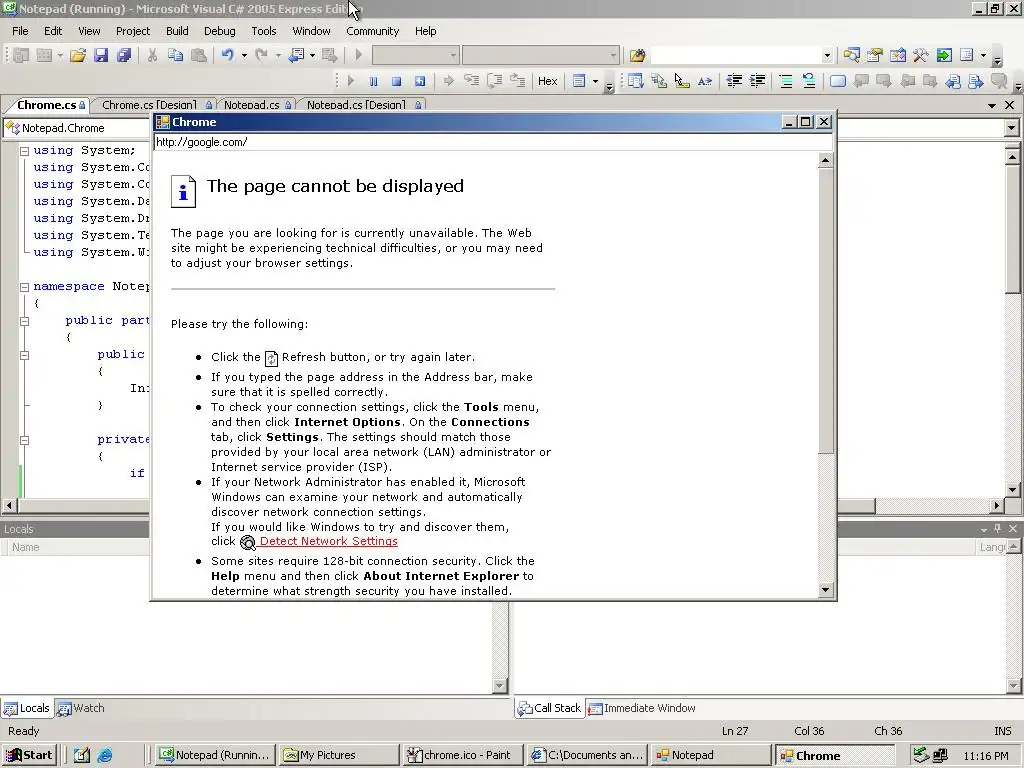Switch to Chrome.cs [Design] tab
1024x768 pixels.
coord(154,104)
